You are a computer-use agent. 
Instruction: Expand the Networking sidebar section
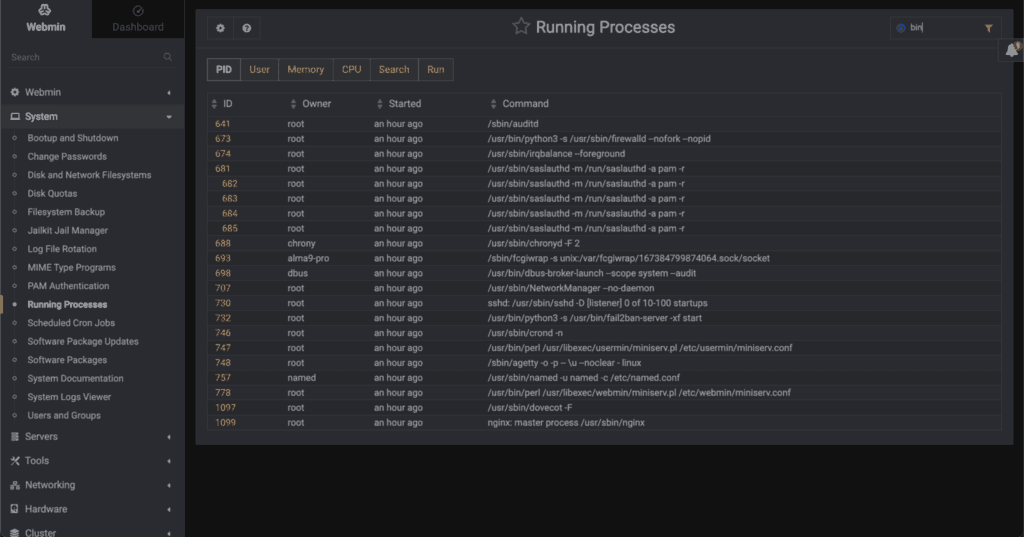[92, 485]
